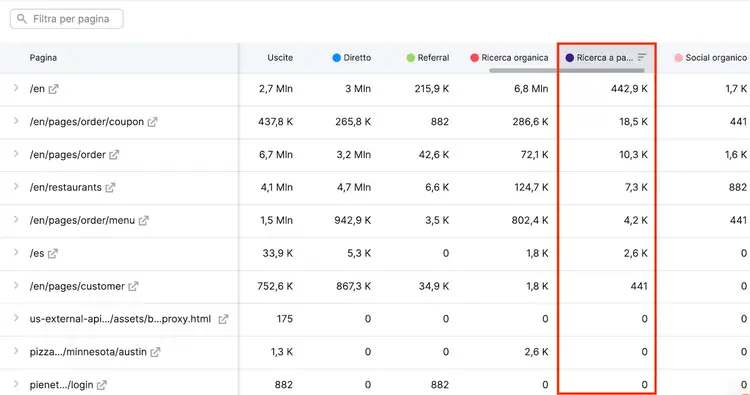
Task: Open /en/pages/order external link icon
Action: [x=114, y=155]
